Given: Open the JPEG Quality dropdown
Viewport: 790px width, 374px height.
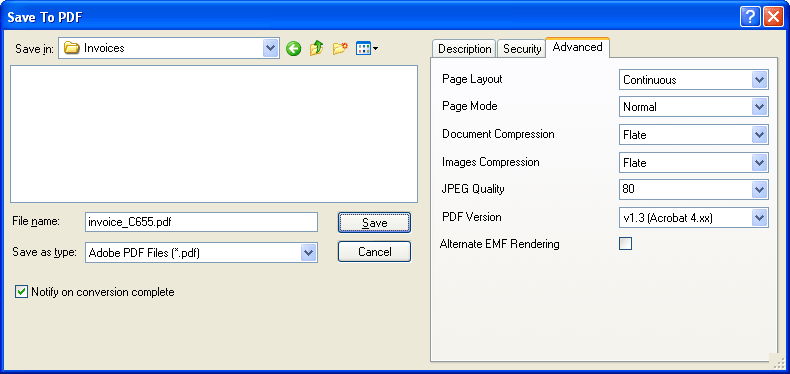Looking at the screenshot, I should tap(759, 190).
